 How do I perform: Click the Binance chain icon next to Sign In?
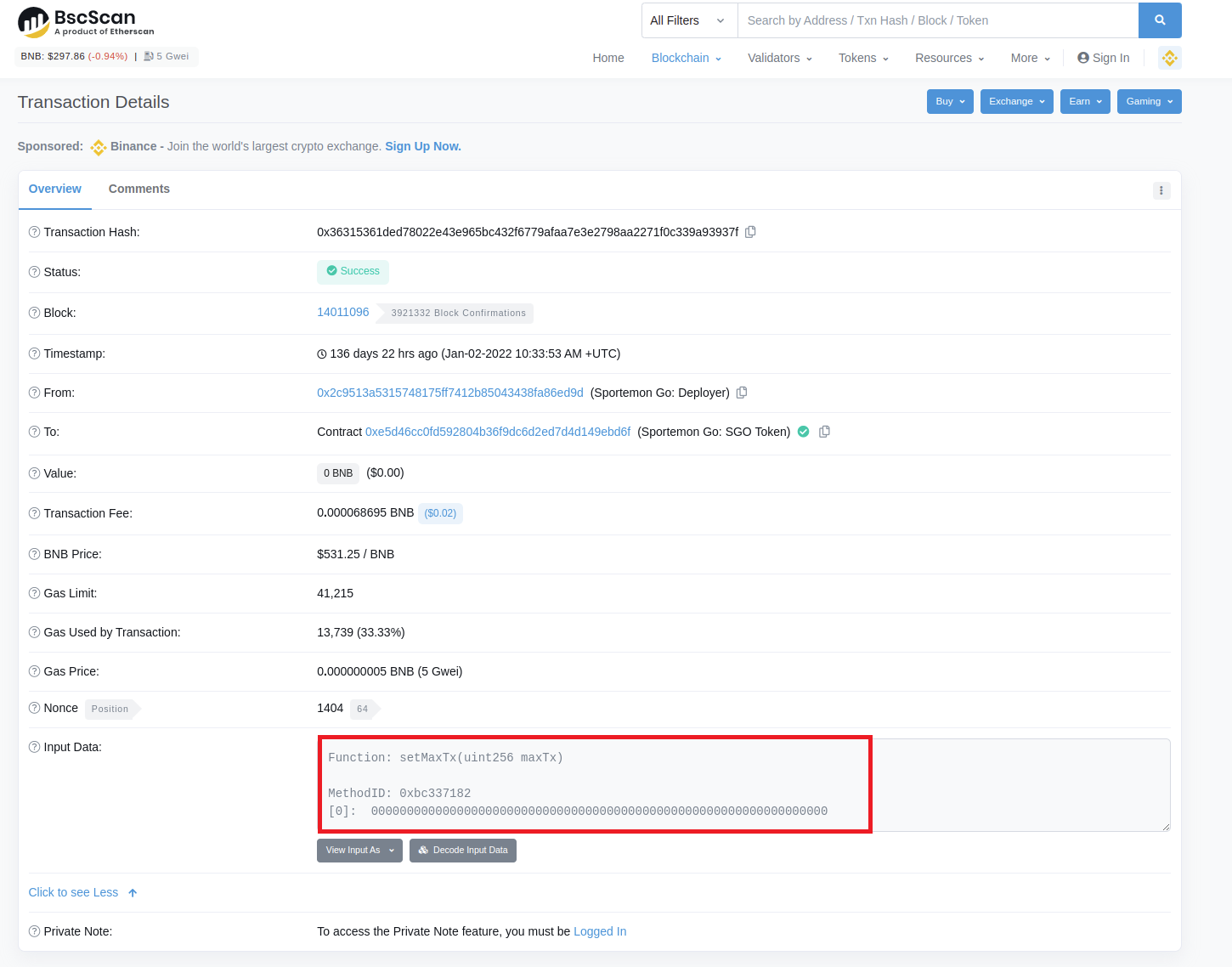click(1170, 58)
